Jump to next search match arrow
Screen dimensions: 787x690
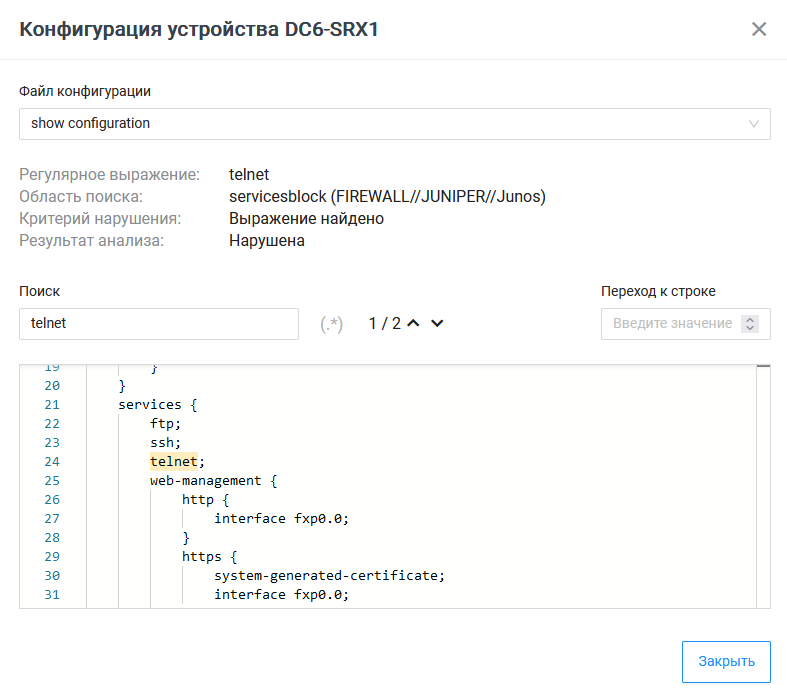click(436, 323)
